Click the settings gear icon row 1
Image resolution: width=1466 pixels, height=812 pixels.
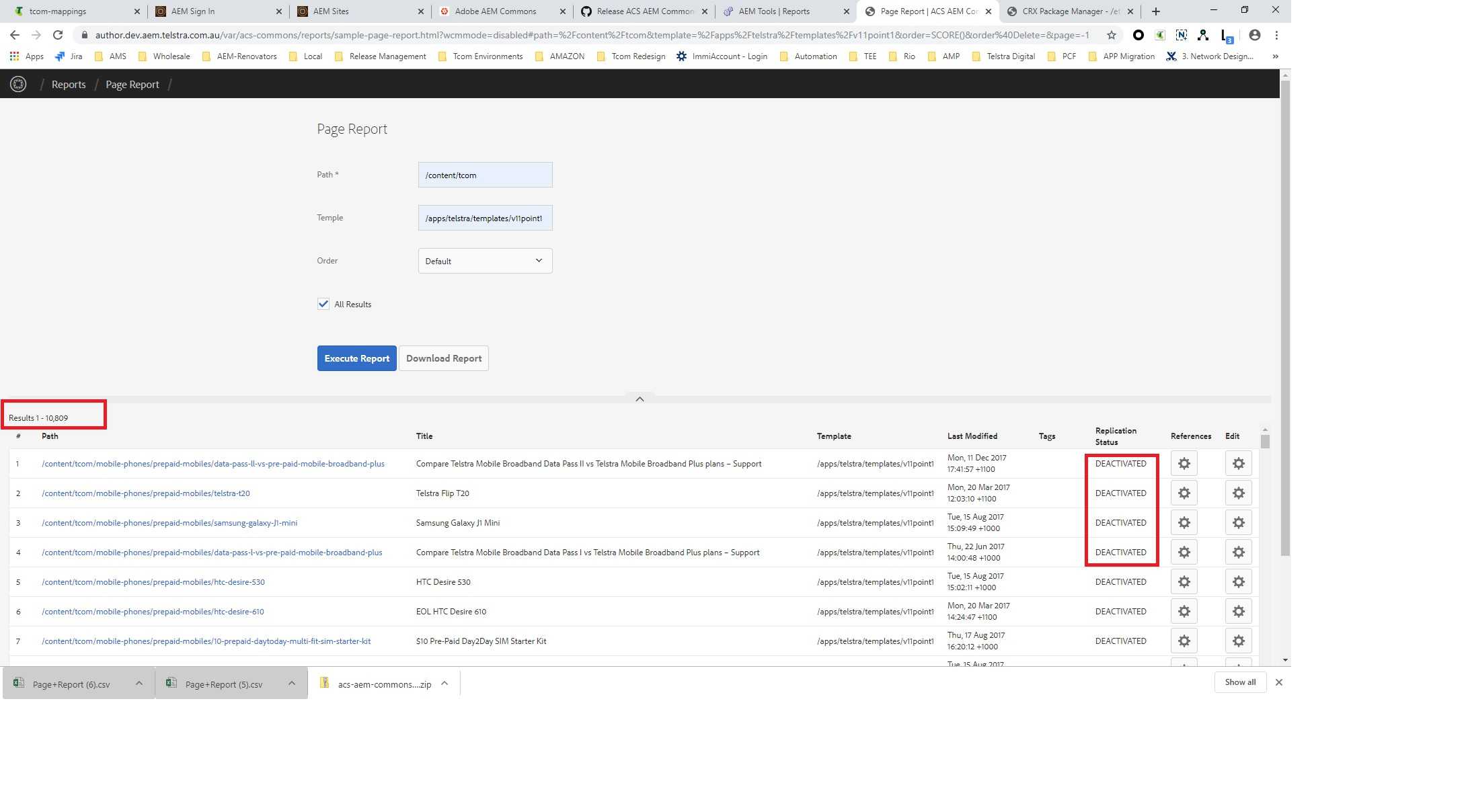1185,463
